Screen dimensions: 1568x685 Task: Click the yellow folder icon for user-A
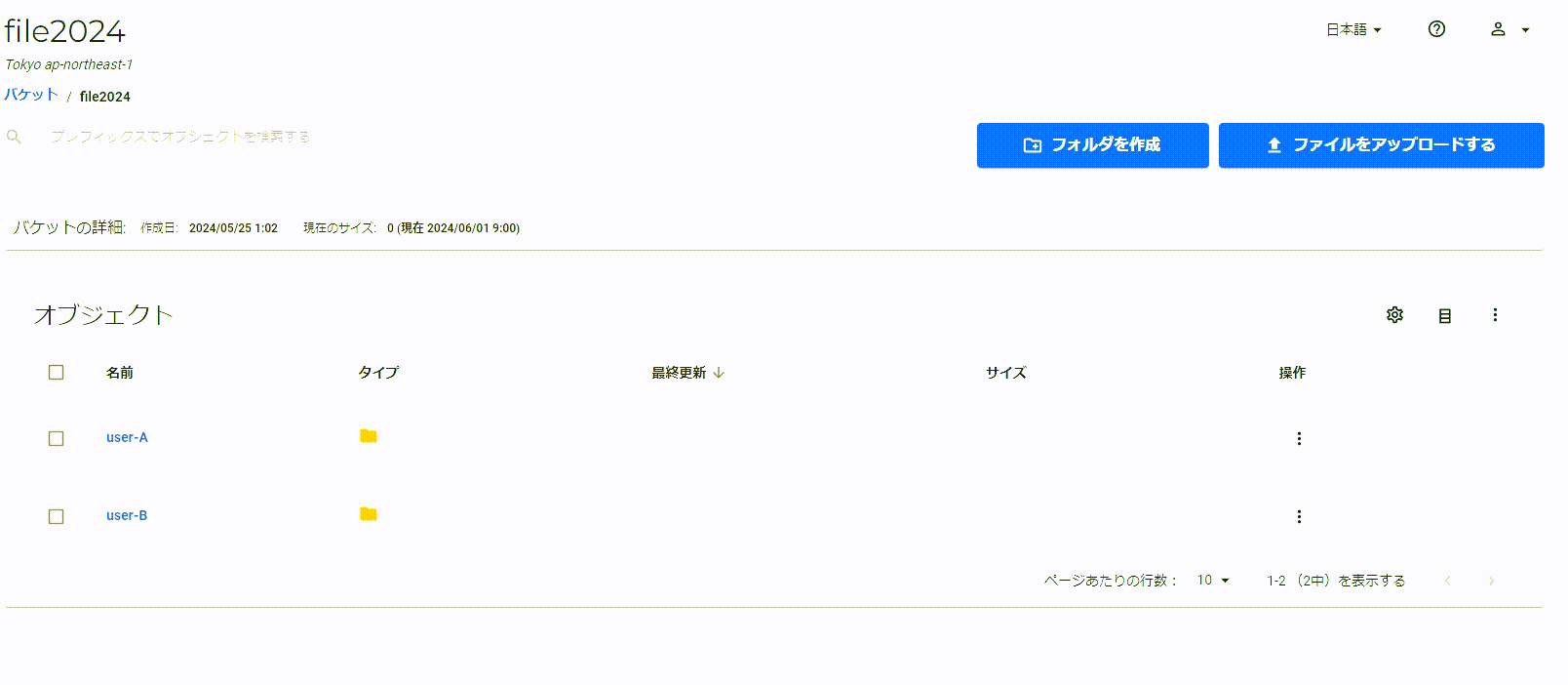(x=368, y=436)
